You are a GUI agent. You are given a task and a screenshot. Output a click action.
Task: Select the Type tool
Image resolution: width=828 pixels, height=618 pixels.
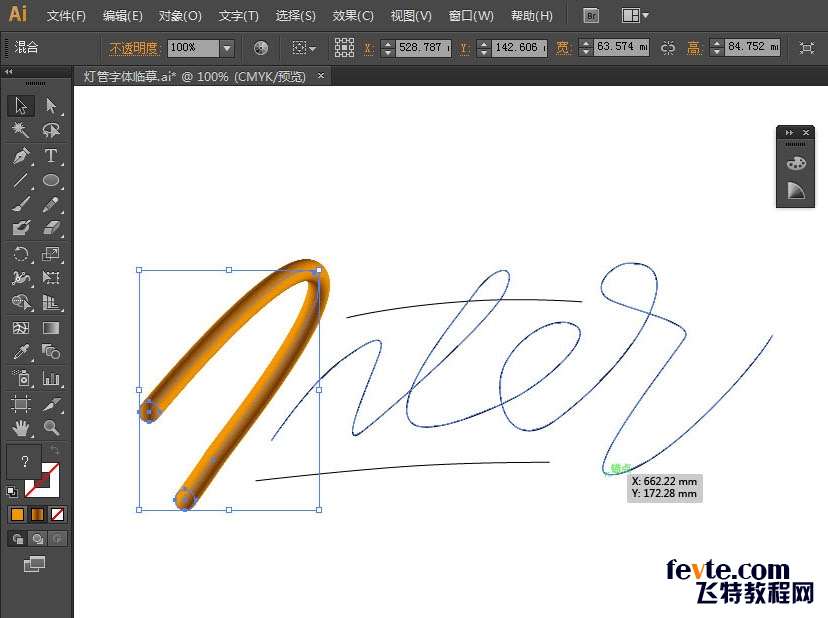51,156
